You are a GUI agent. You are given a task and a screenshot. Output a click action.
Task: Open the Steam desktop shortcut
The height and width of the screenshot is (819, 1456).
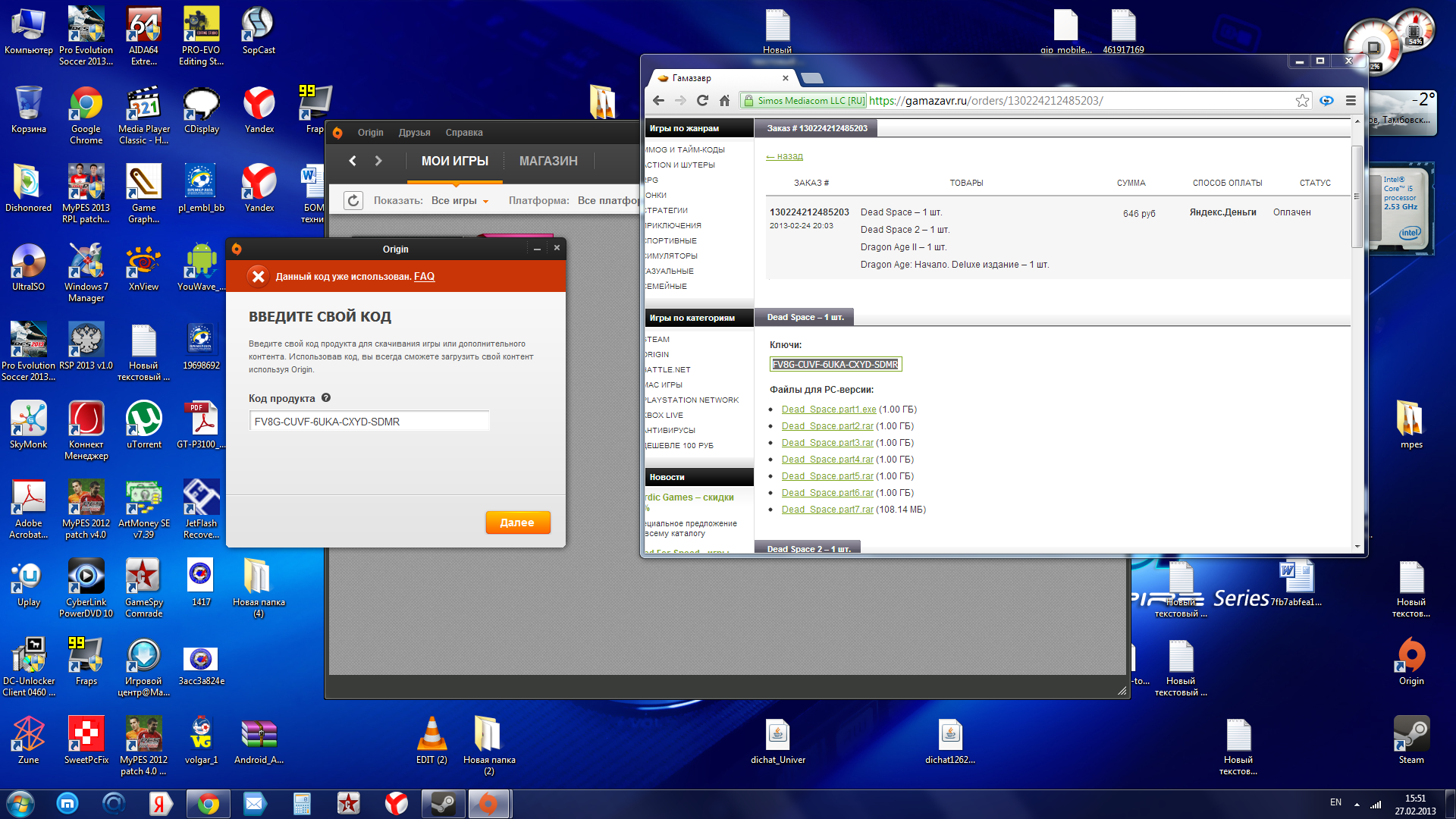click(1411, 740)
